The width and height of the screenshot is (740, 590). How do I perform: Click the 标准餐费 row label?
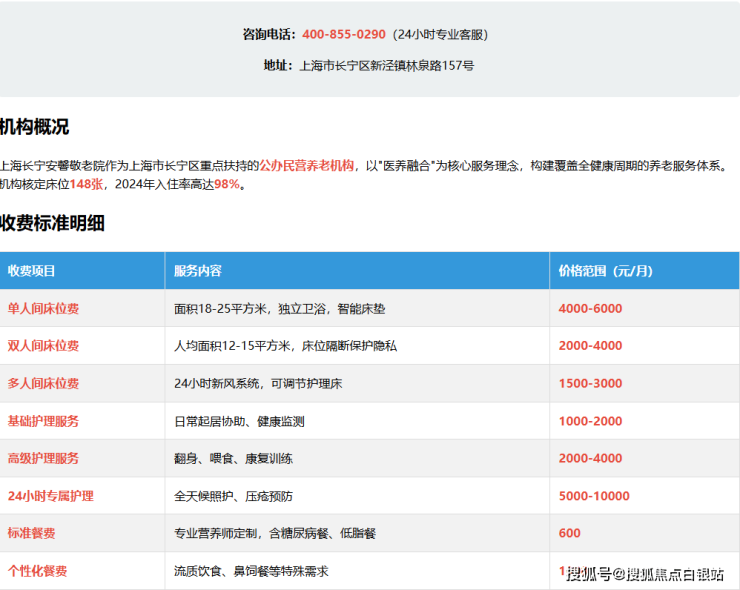pos(31,533)
